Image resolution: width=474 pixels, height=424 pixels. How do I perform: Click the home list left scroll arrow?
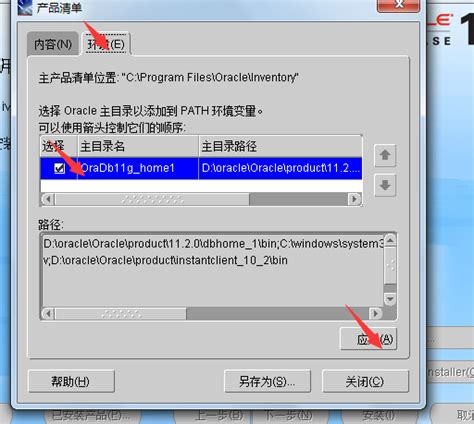(x=48, y=199)
